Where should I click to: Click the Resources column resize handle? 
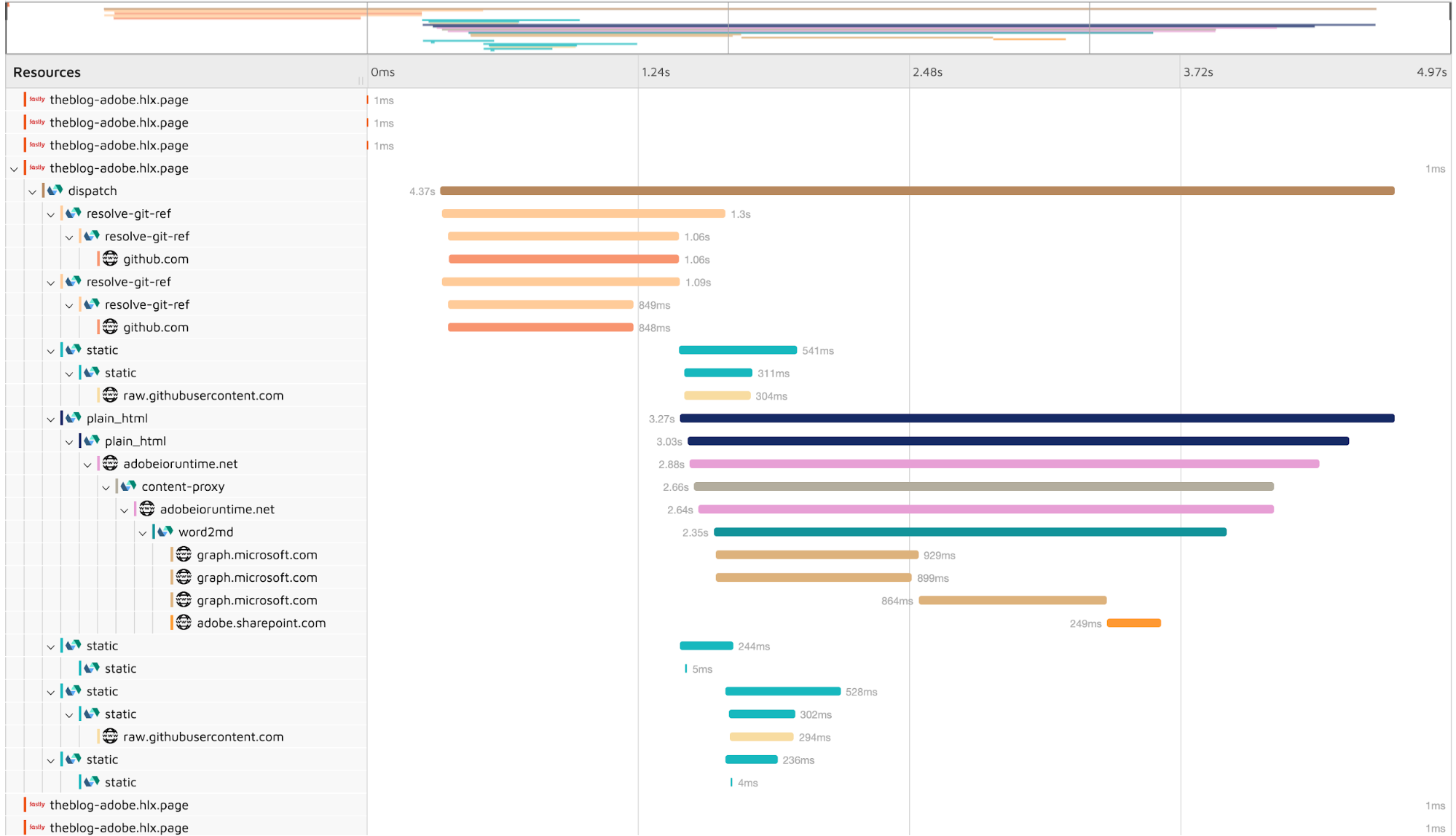[x=361, y=80]
